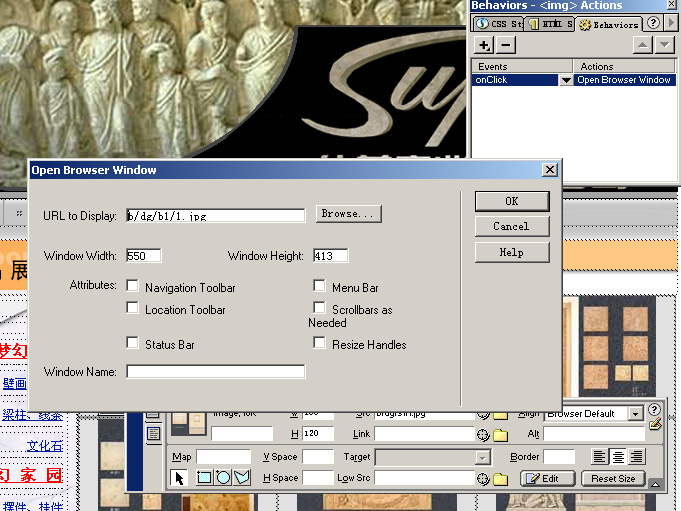Screen dimensions: 681x511
Task: Click the Browse... button
Action: pos(349,214)
